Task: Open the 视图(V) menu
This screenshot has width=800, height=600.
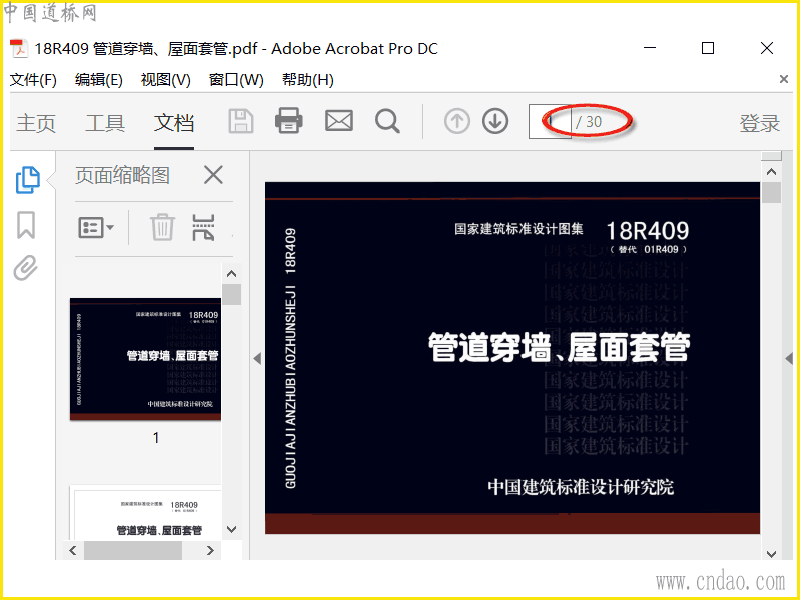Action: pyautogui.click(x=165, y=80)
